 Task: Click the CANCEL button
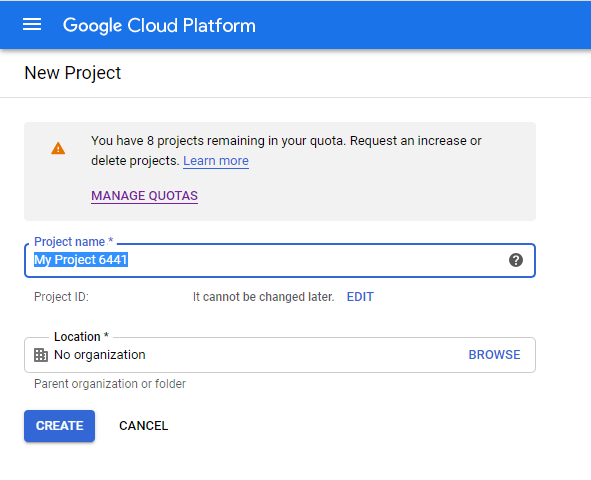[144, 426]
